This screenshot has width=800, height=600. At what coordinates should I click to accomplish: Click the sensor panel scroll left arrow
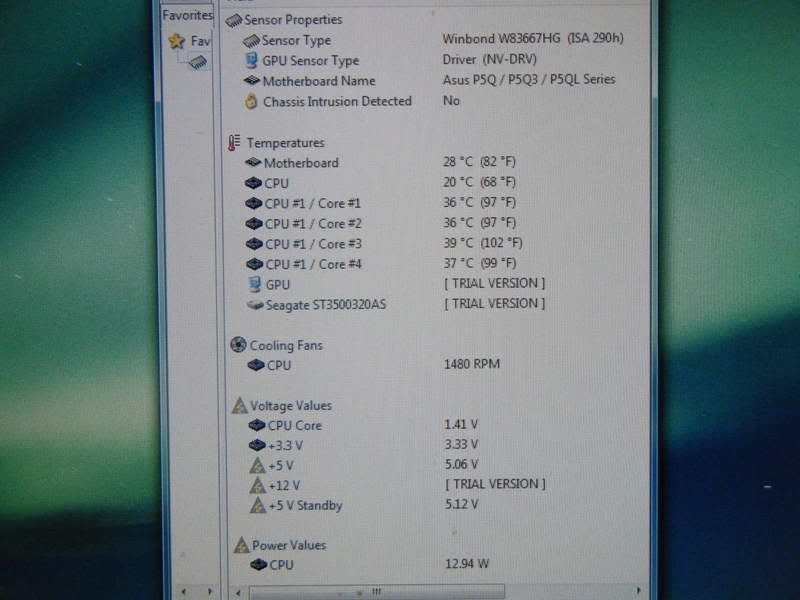[x=238, y=592]
